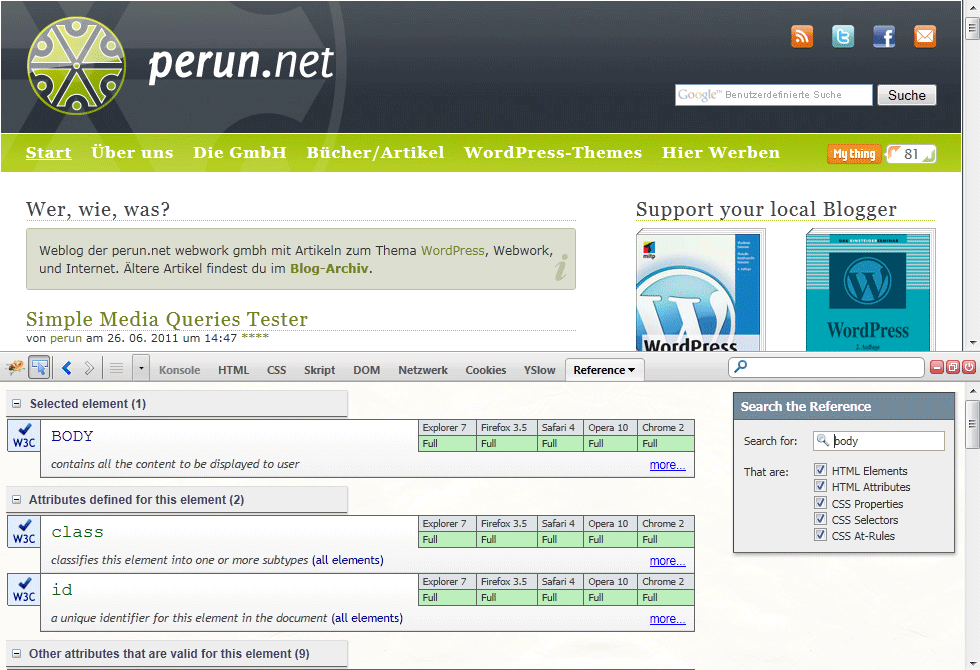Image resolution: width=980 pixels, height=670 pixels.
Task: Click (all elements) link in id row
Action: (x=367, y=618)
